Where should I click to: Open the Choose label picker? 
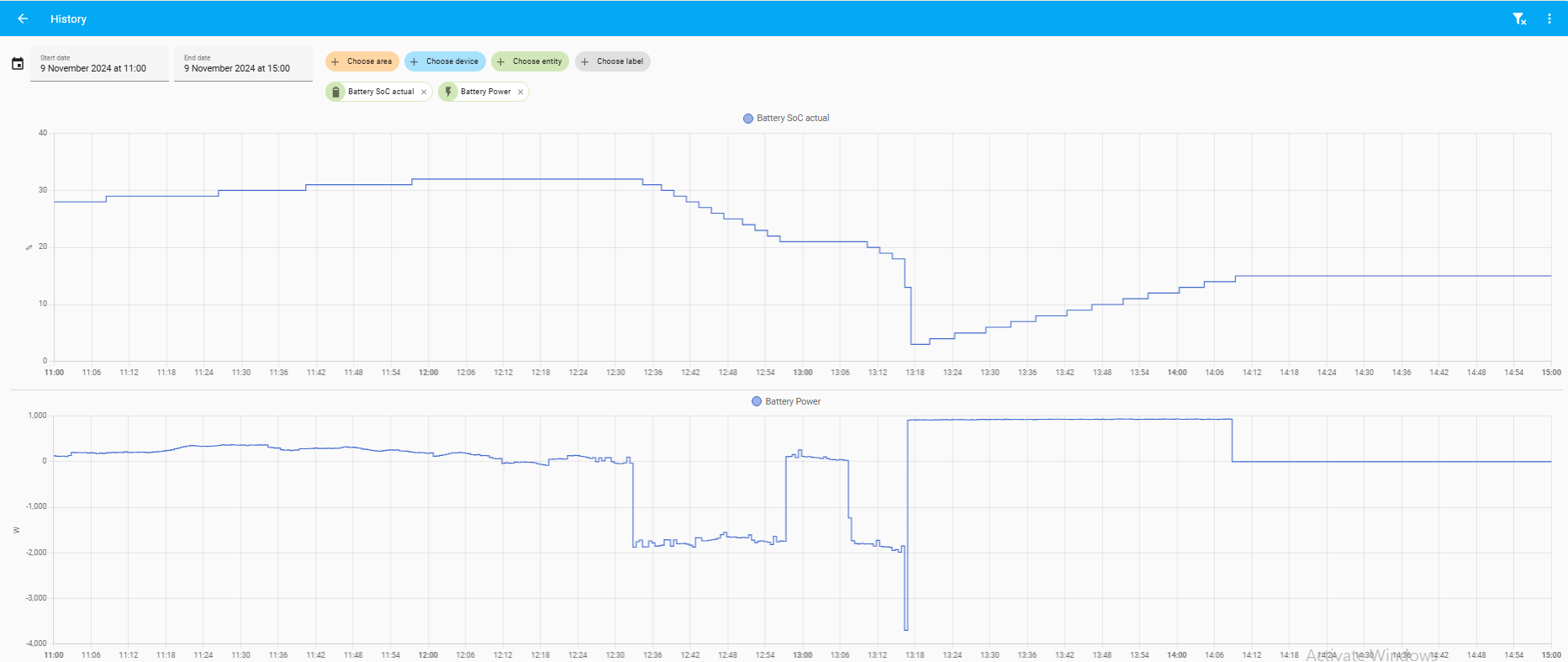click(x=612, y=61)
